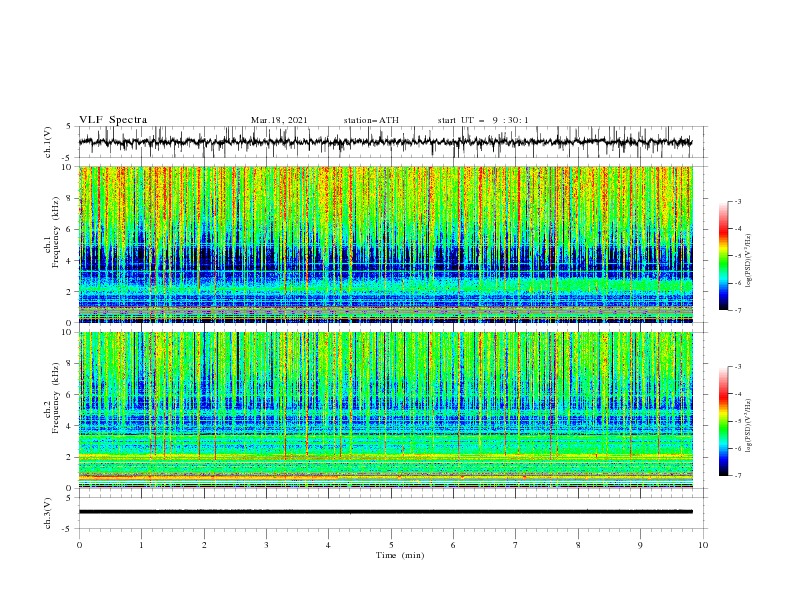792x612 pixels.
Task: Click the lower colorbar's "log(PSD)(V²/Hz)" label
Action: [x=749, y=425]
